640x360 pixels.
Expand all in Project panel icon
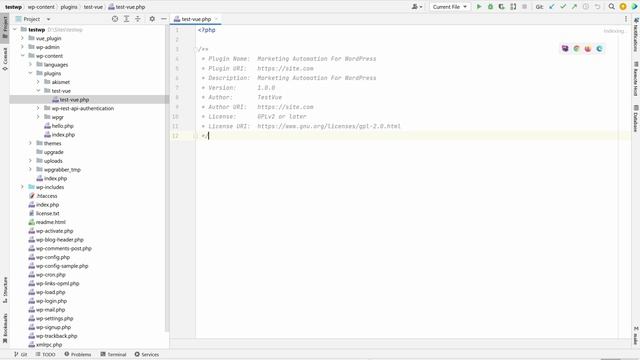tap(127, 19)
